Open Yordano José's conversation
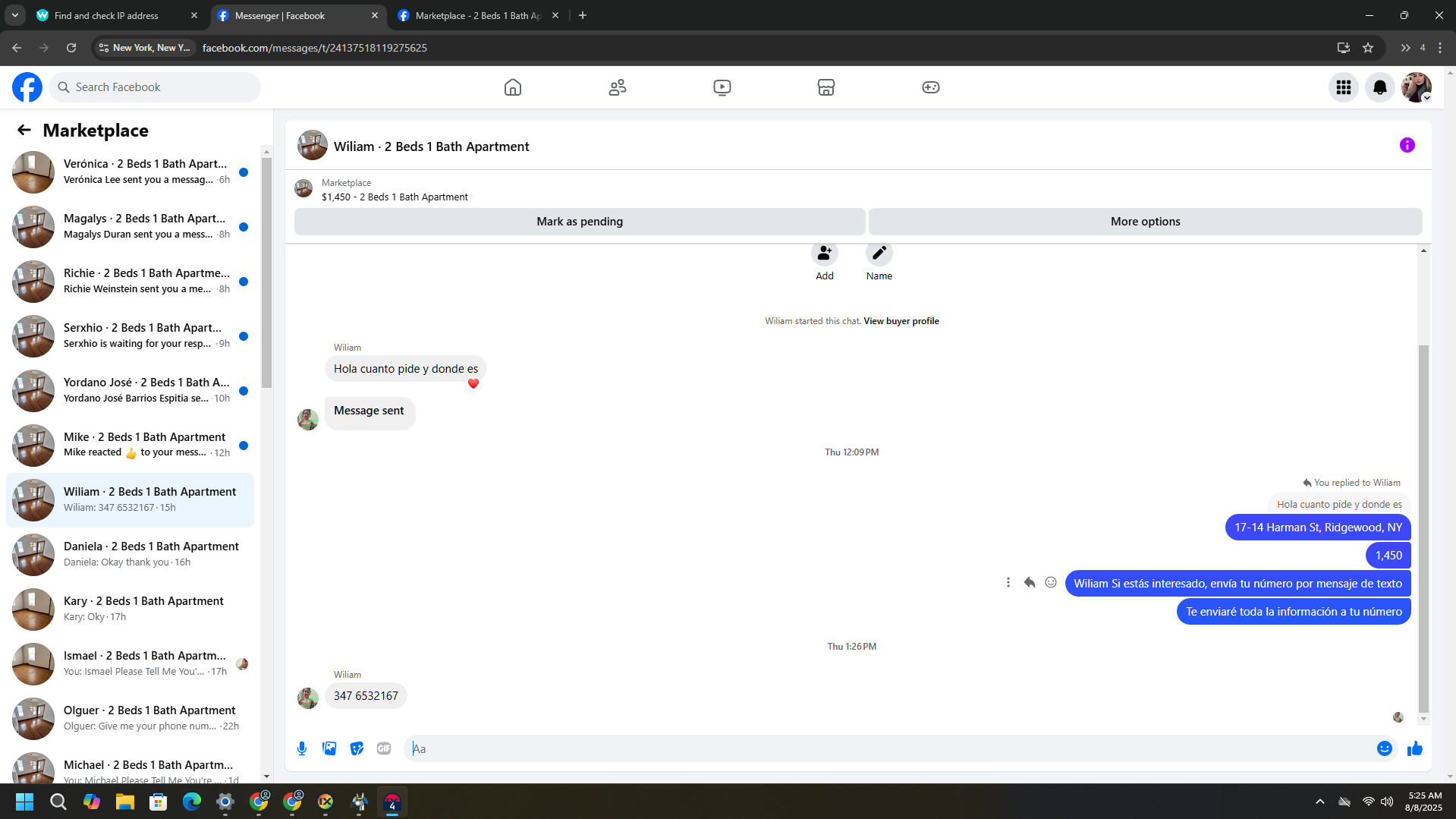This screenshot has height=819, width=1456. [131, 391]
